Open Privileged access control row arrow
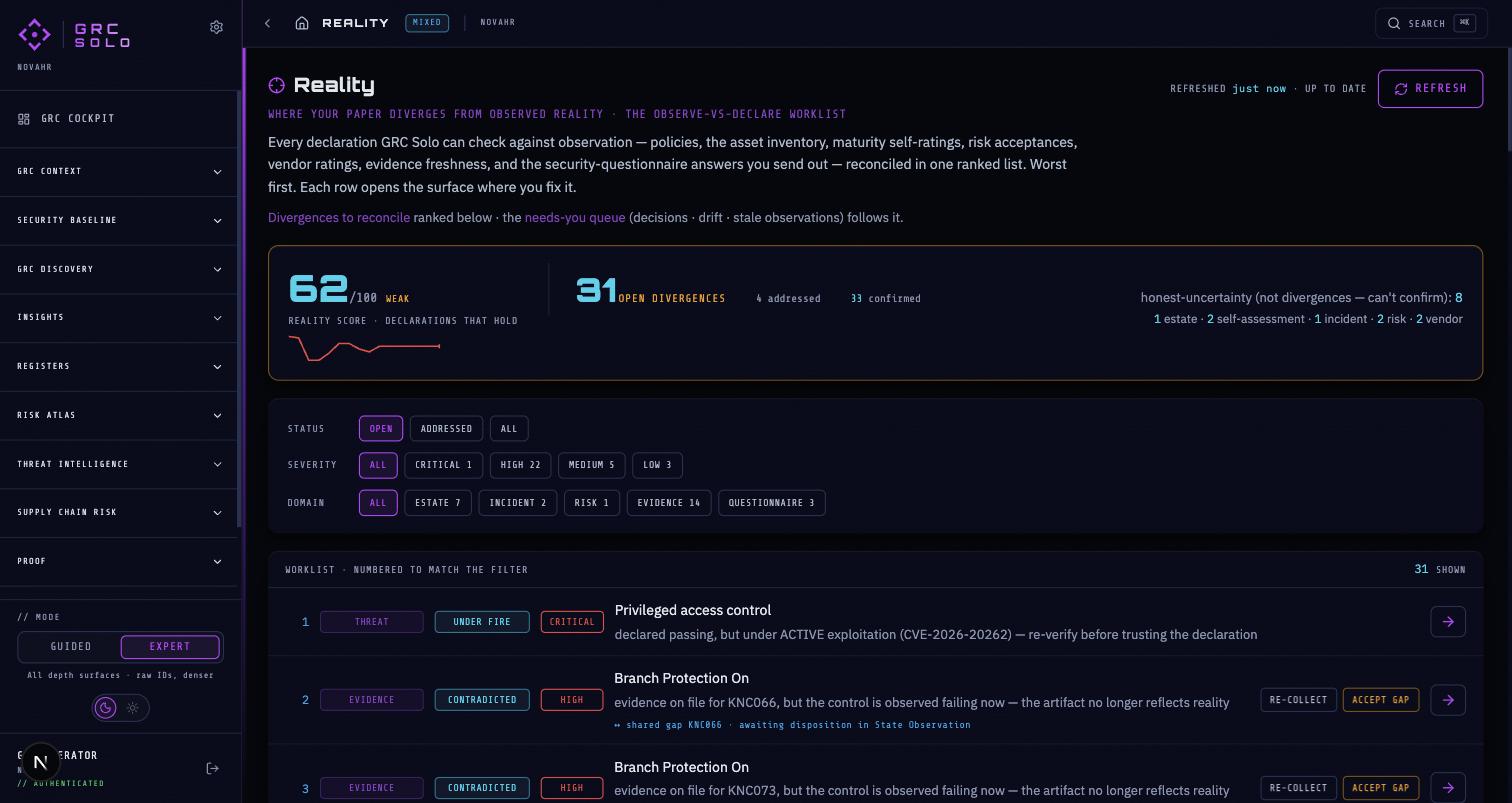The width and height of the screenshot is (1512, 803). pyautogui.click(x=1448, y=622)
